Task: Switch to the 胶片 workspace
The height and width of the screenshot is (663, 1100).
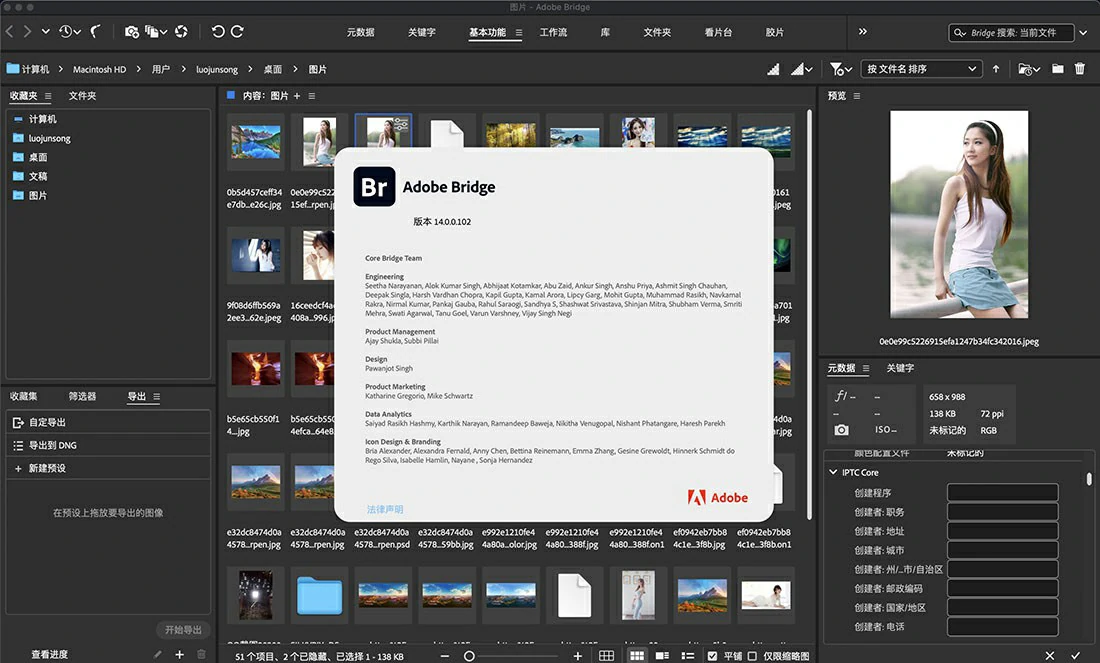Action: point(774,32)
